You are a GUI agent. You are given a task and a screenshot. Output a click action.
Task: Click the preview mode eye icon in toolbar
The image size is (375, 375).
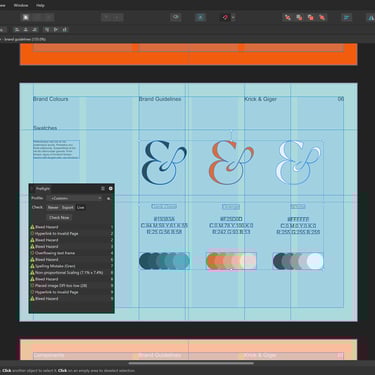pos(176,17)
